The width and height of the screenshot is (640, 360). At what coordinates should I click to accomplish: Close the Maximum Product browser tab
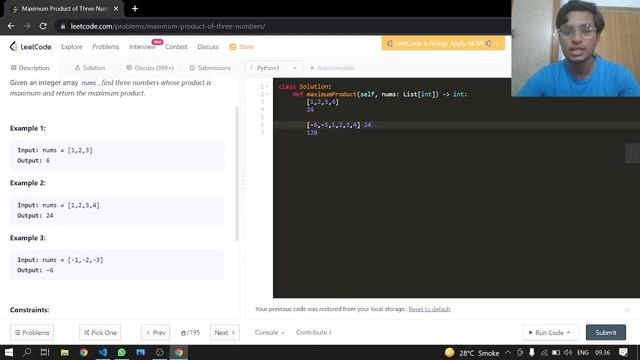coord(116,9)
